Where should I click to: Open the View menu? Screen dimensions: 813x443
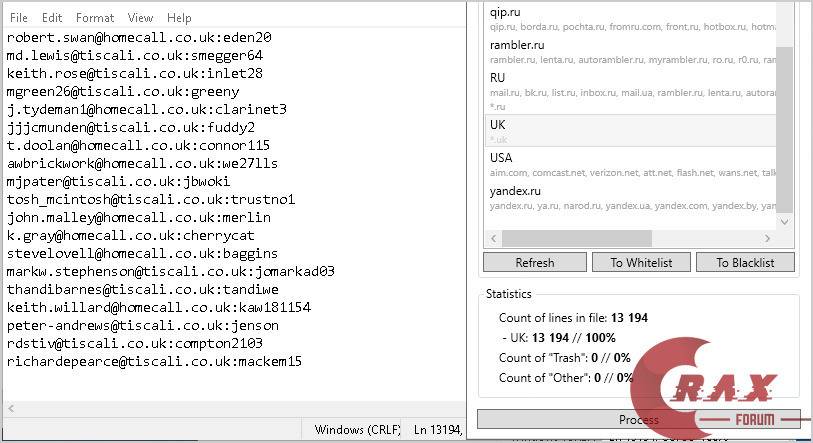click(140, 18)
